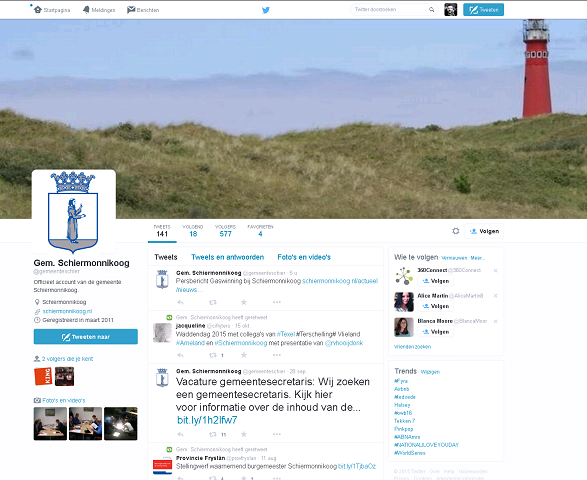This screenshot has height=480, width=587.
Task: Open the bit.ly/1h2lfw7 link
Action: 207,420
